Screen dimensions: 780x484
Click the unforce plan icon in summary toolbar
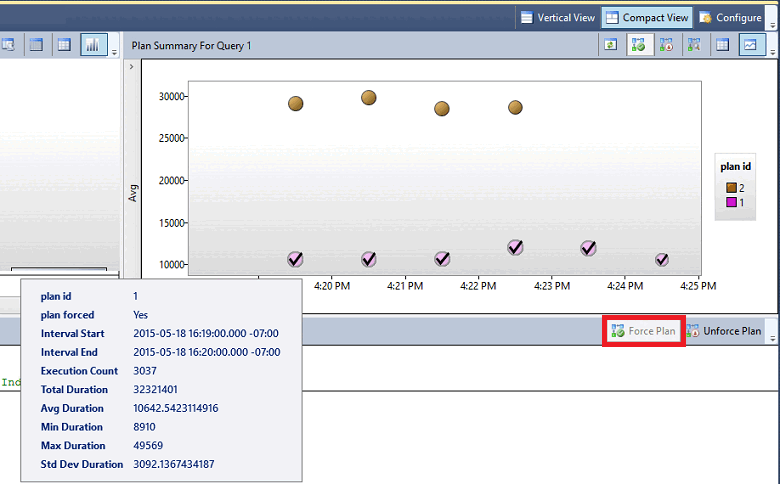pyautogui.click(x=665, y=45)
